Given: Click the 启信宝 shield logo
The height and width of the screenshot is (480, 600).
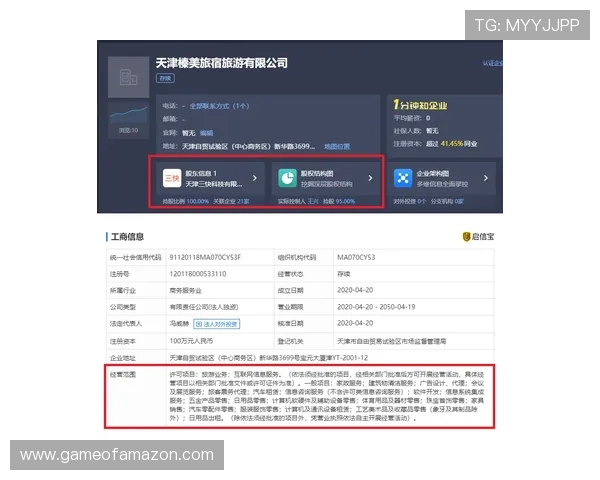Looking at the screenshot, I should 466,237.
